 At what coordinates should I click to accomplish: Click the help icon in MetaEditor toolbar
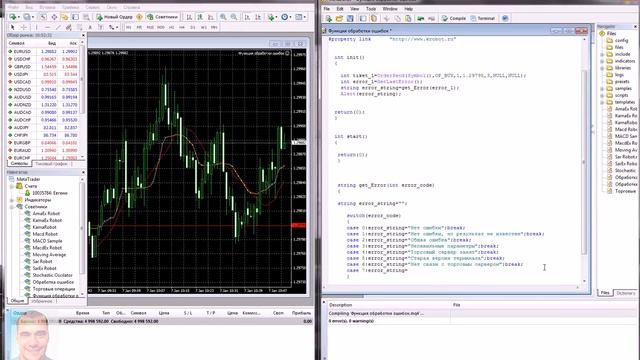[x=505, y=18]
